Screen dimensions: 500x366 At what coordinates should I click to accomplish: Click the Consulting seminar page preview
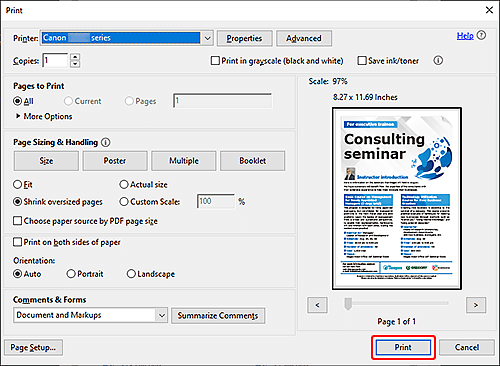tap(397, 198)
